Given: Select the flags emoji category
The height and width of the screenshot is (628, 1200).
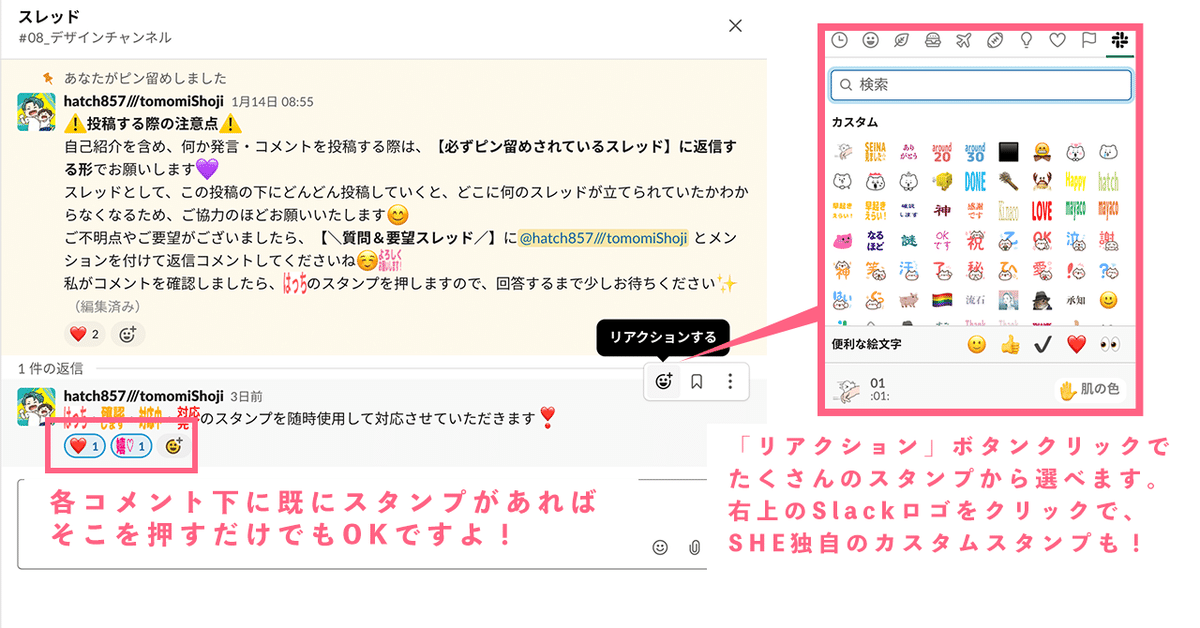Looking at the screenshot, I should (x=1090, y=40).
